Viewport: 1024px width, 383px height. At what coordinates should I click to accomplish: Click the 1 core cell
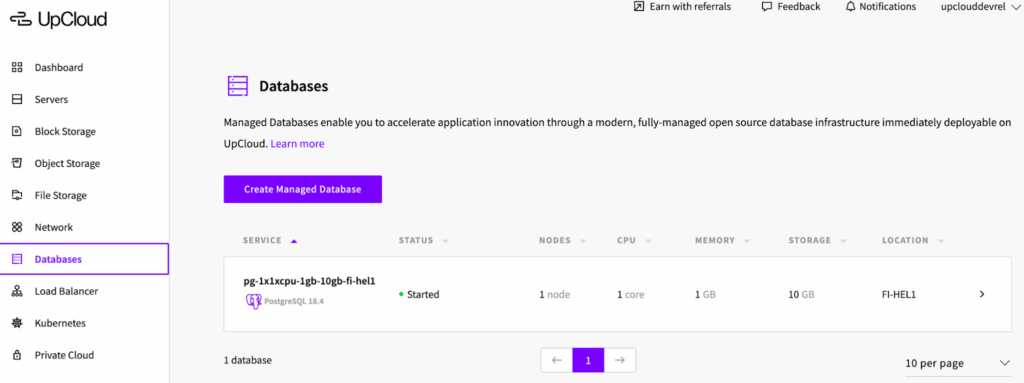click(x=631, y=295)
